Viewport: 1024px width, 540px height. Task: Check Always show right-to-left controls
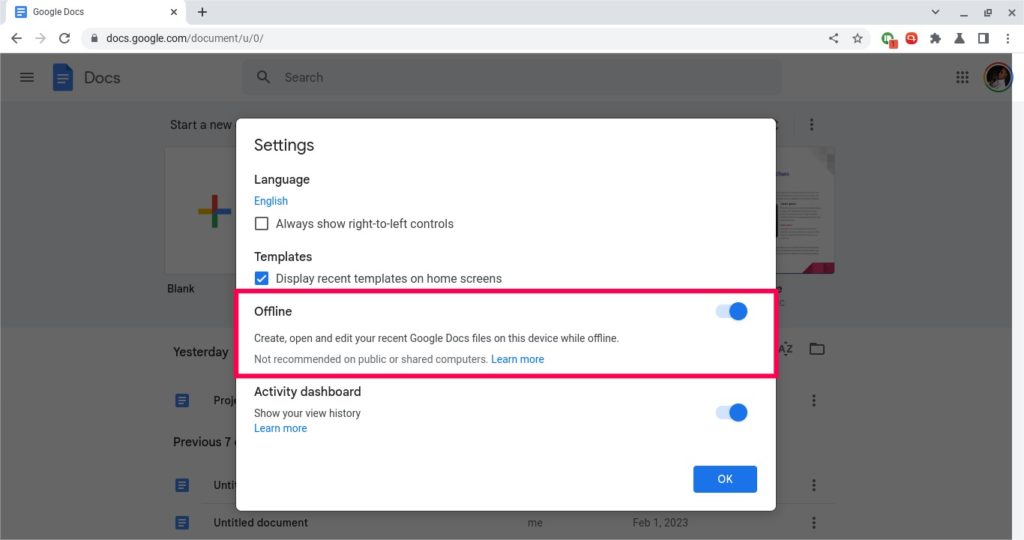pyautogui.click(x=261, y=224)
